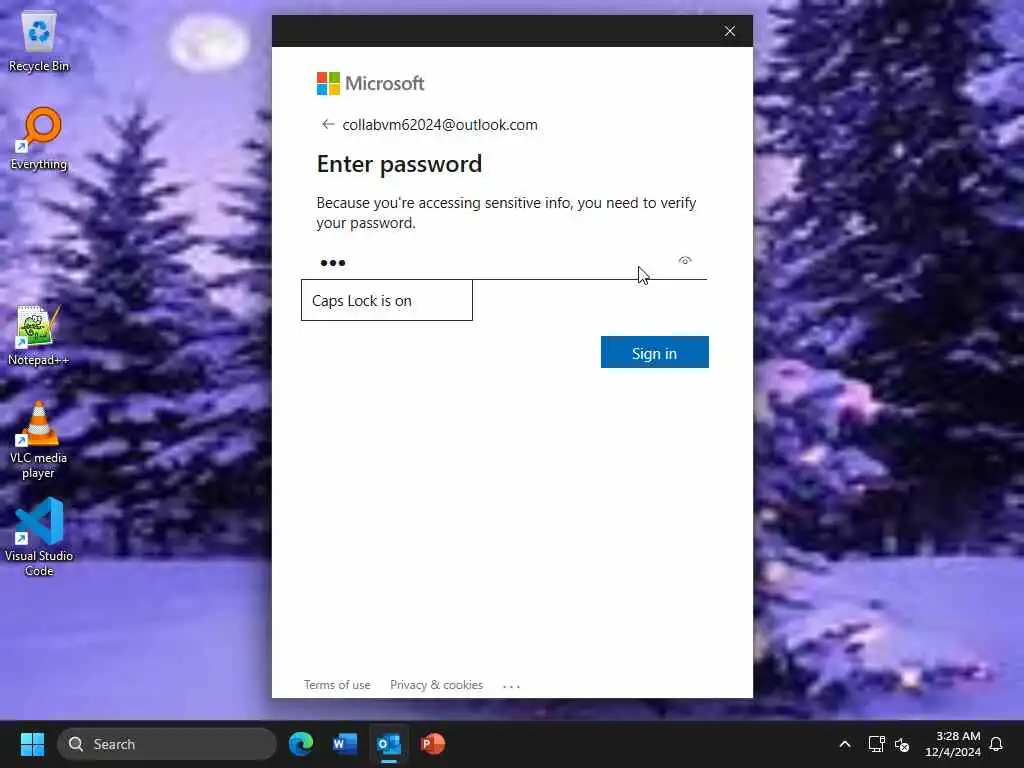Open the Privacy & cookies link

(x=436, y=685)
